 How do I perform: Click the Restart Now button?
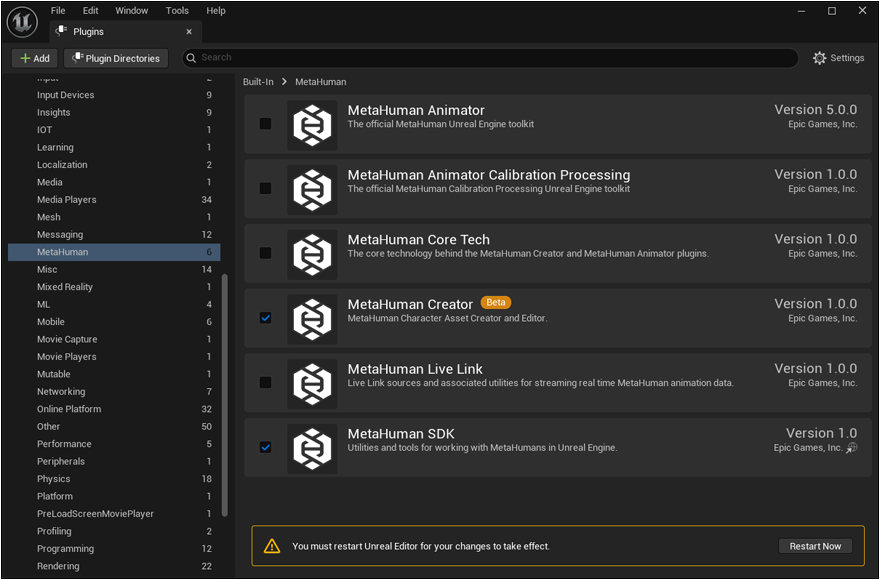[x=815, y=546]
